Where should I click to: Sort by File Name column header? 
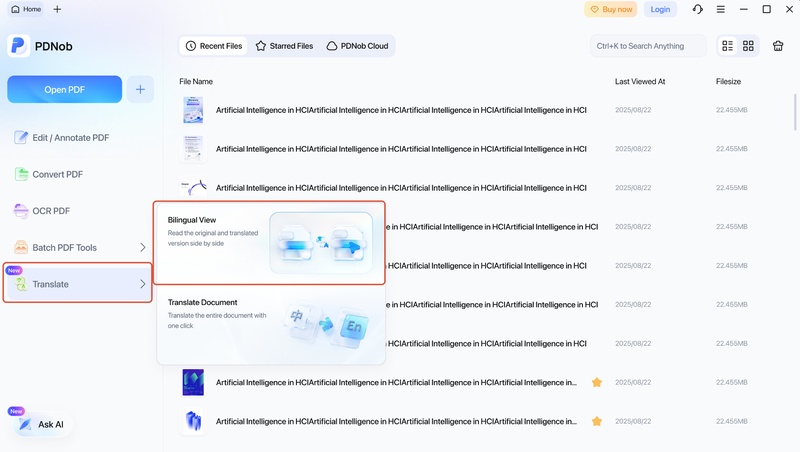196,82
